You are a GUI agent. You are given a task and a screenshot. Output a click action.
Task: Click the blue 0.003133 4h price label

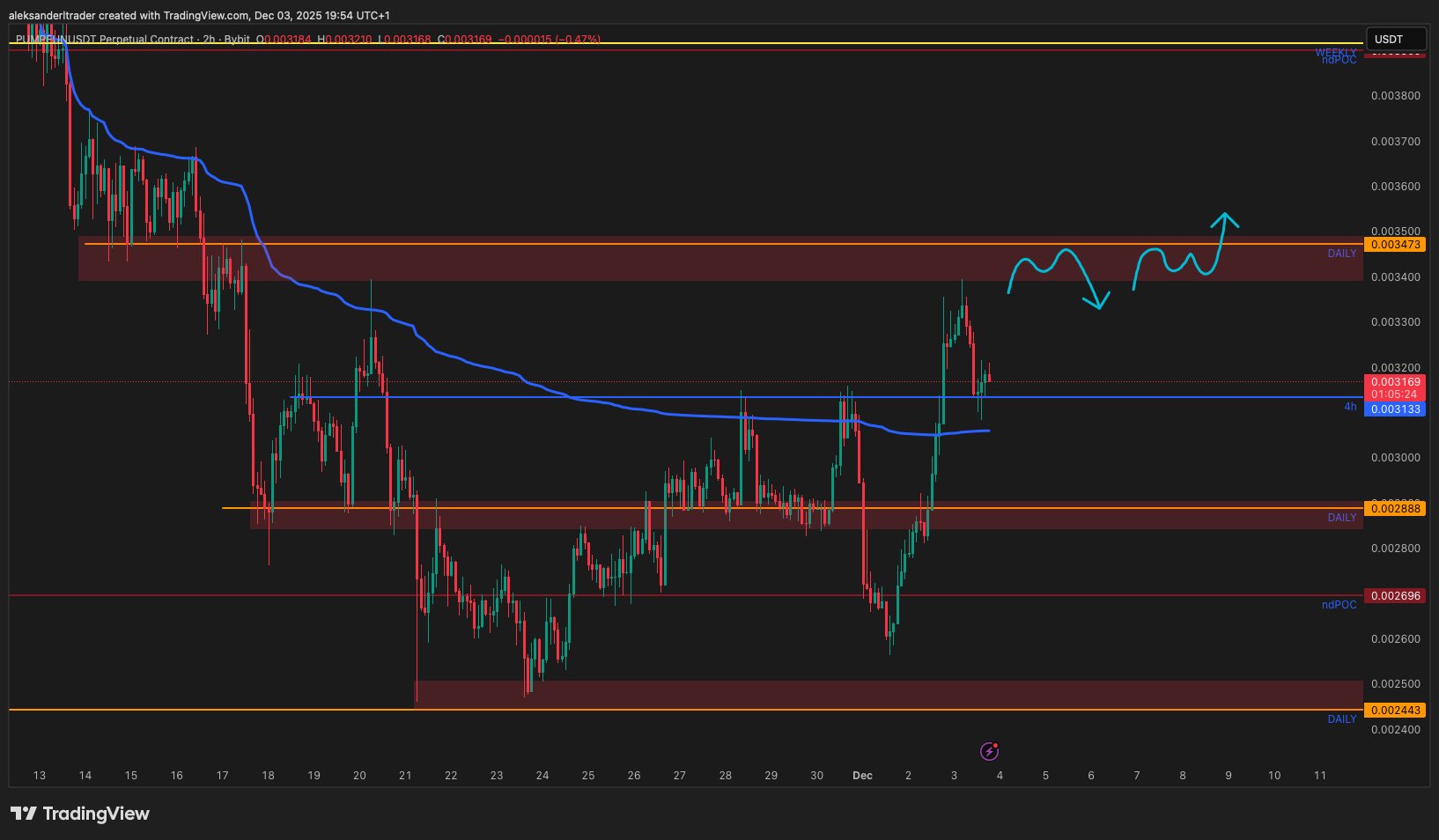(x=1396, y=409)
